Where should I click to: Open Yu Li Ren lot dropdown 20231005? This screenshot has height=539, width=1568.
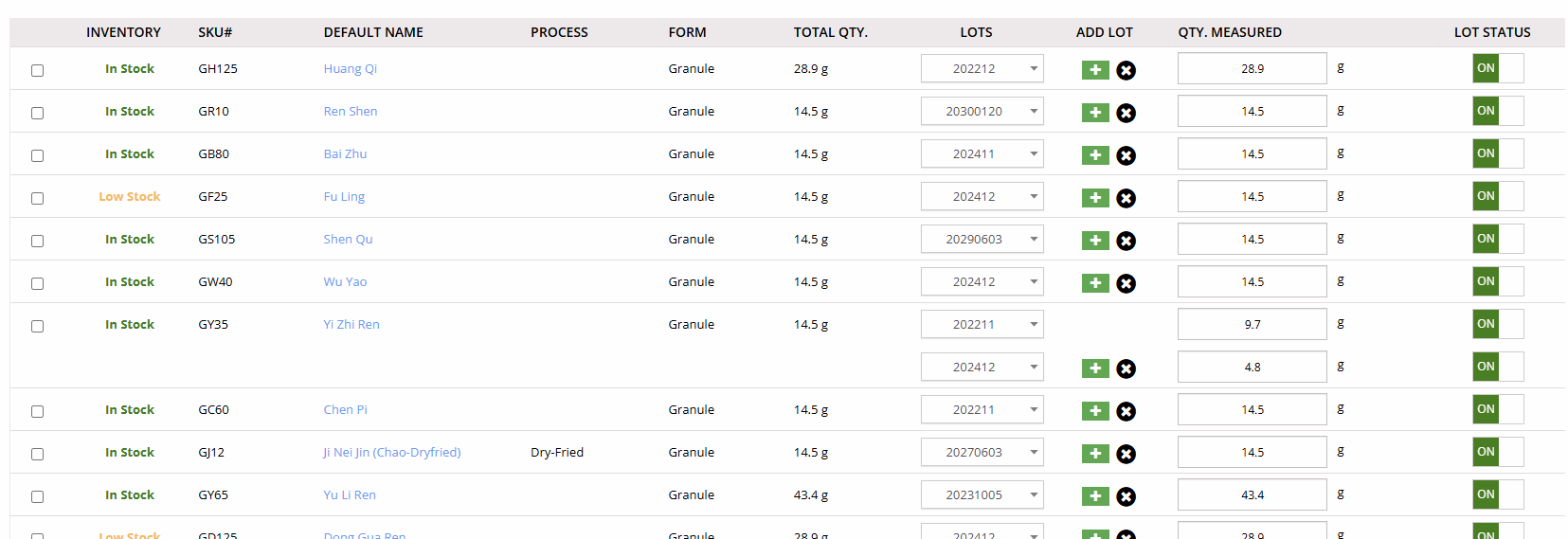click(x=982, y=495)
